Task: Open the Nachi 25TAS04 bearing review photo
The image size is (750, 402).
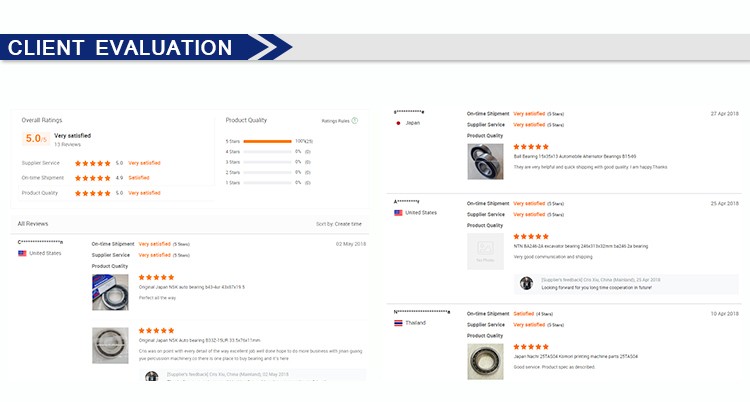Action: coord(485,361)
